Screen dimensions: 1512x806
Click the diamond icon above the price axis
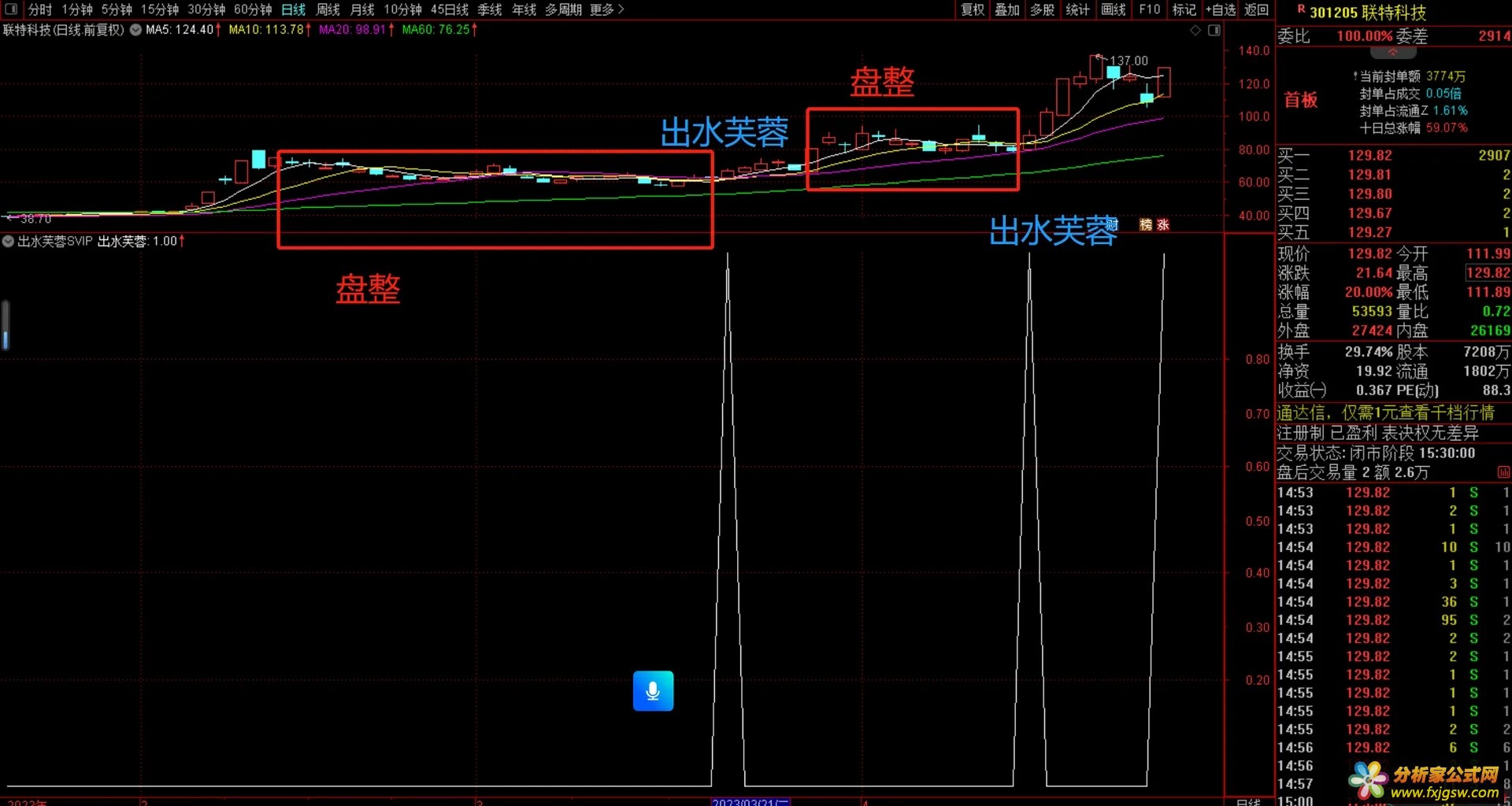click(1195, 30)
